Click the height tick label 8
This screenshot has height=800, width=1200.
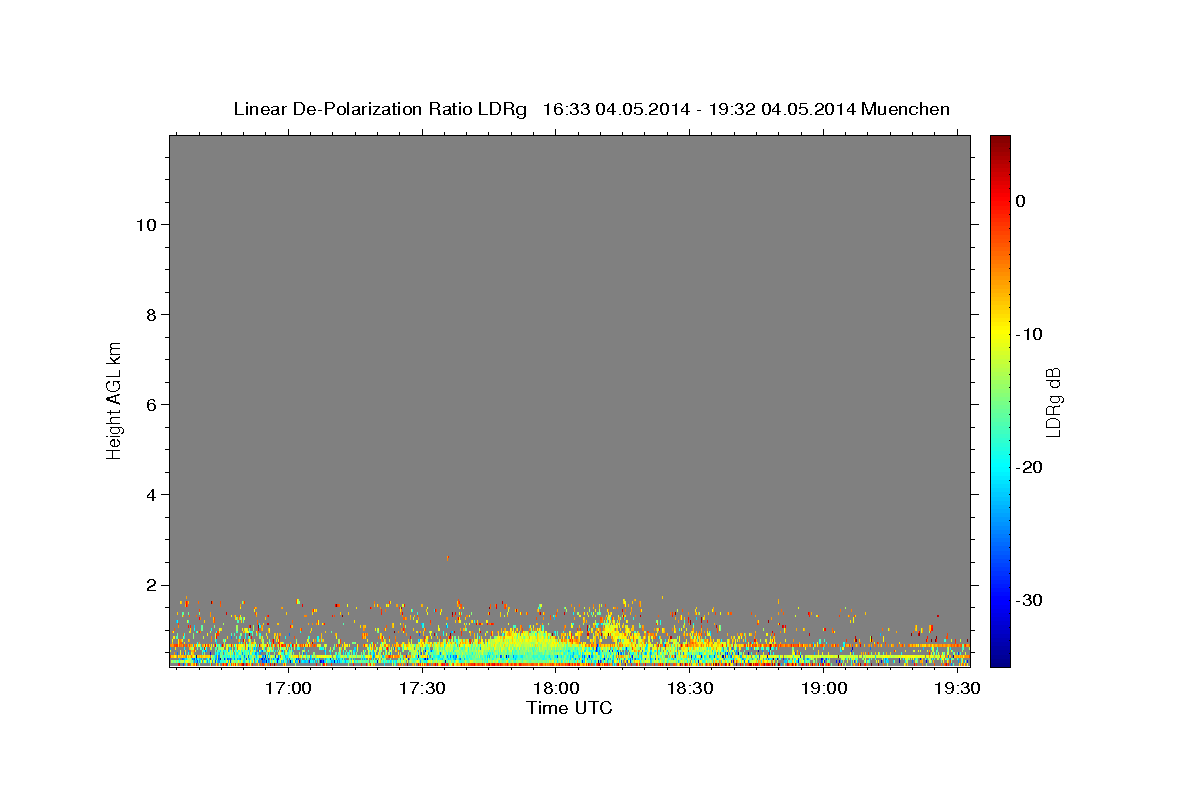coord(150,314)
